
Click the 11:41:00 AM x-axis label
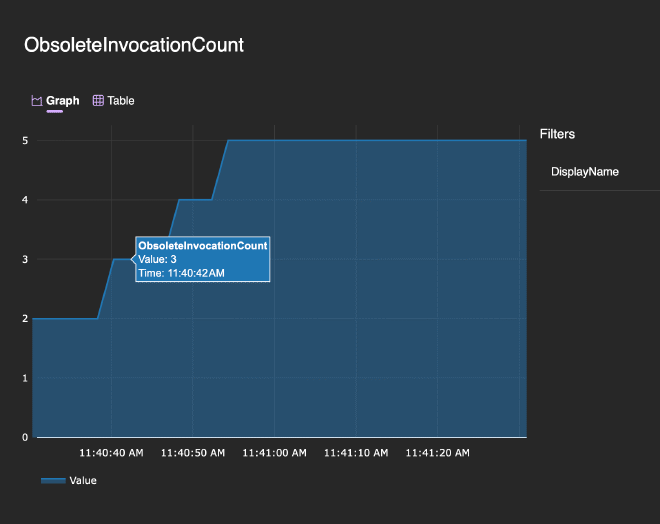pos(274,453)
